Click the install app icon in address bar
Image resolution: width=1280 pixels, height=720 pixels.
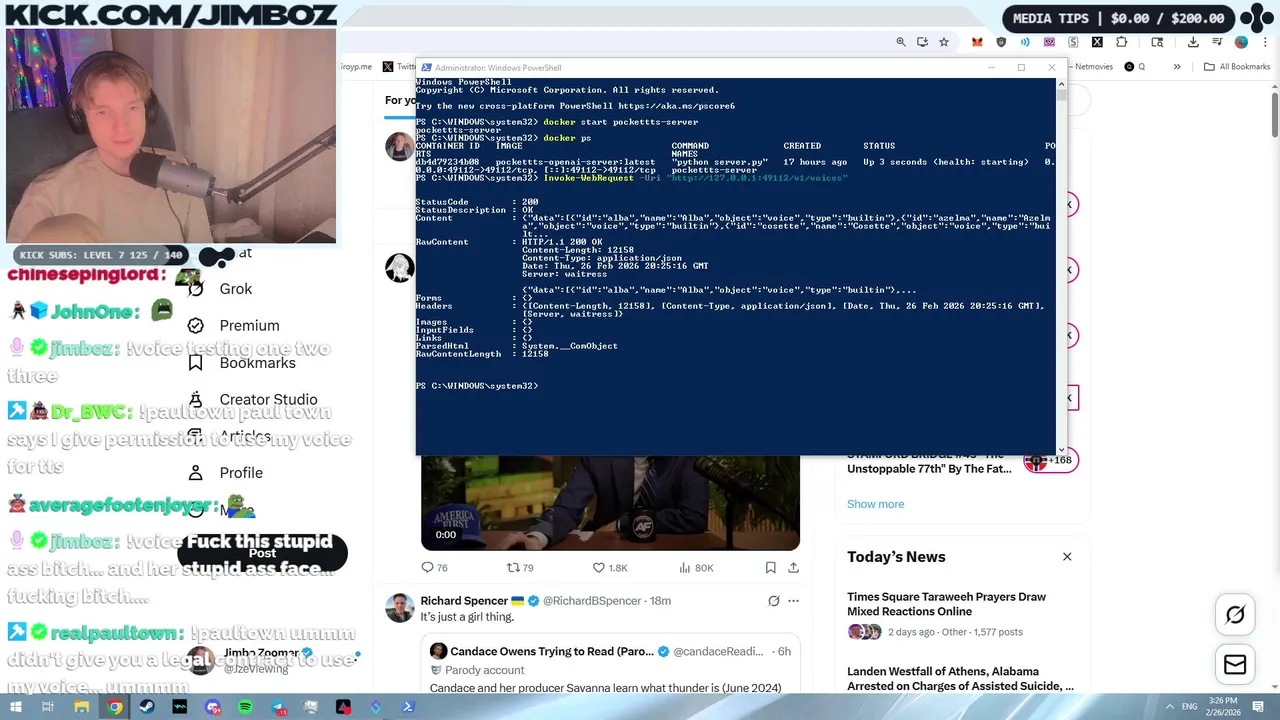click(x=922, y=42)
